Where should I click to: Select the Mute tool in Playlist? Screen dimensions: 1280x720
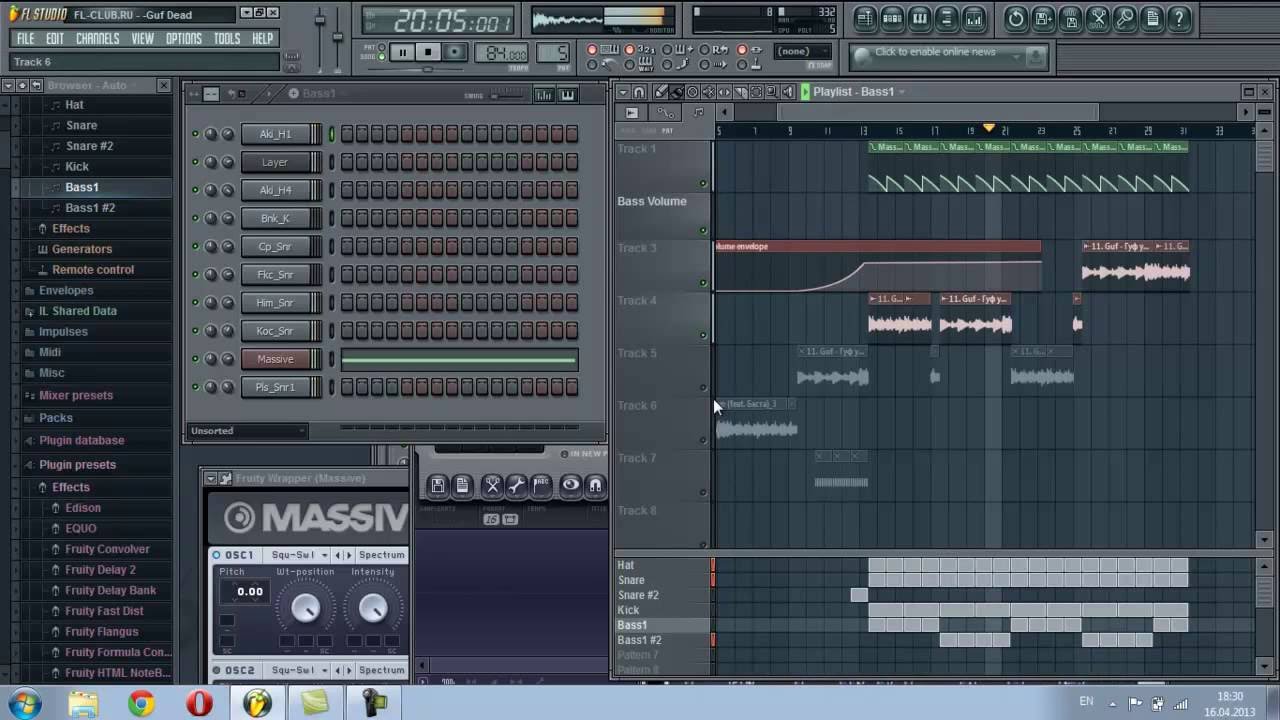click(x=708, y=92)
